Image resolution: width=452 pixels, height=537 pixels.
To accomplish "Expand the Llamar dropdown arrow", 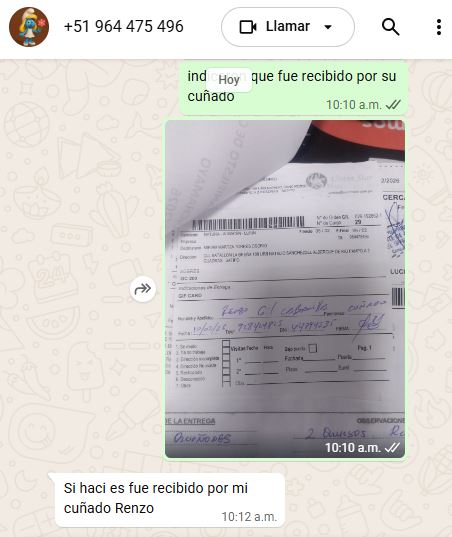I will pyautogui.click(x=328, y=27).
